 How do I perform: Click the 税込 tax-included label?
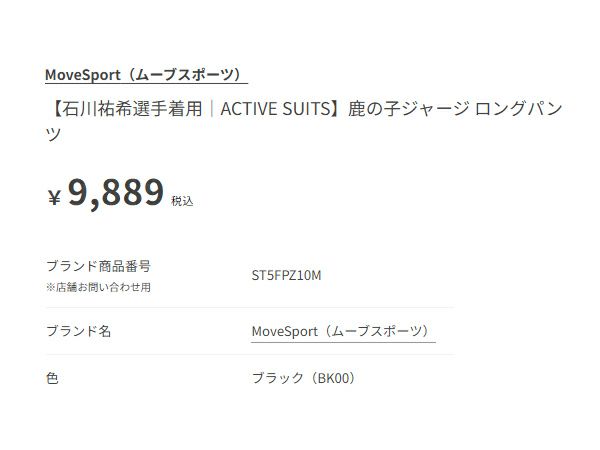pos(182,201)
